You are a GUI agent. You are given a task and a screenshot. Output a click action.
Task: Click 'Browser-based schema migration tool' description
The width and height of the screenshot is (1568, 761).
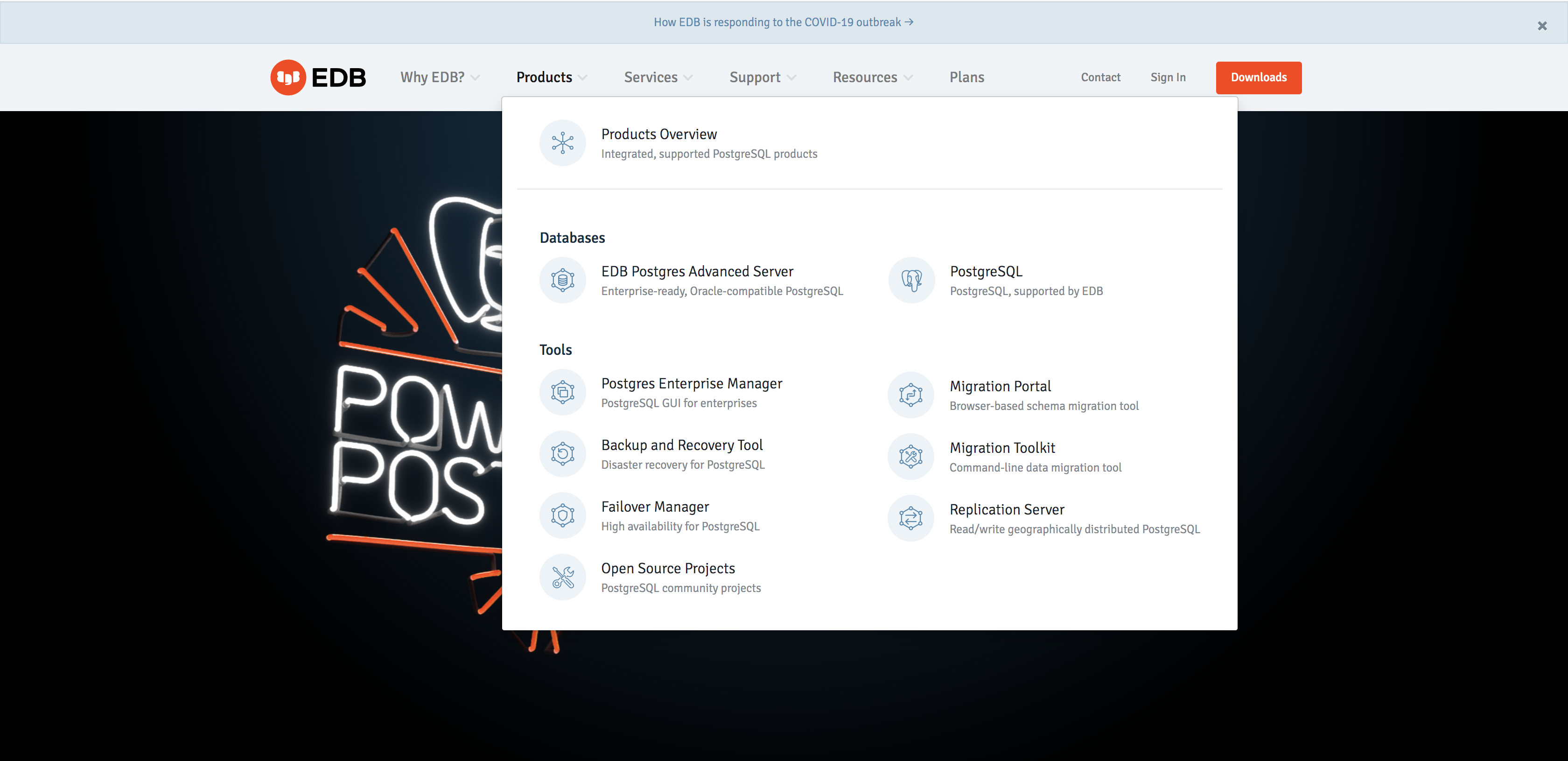click(1044, 406)
